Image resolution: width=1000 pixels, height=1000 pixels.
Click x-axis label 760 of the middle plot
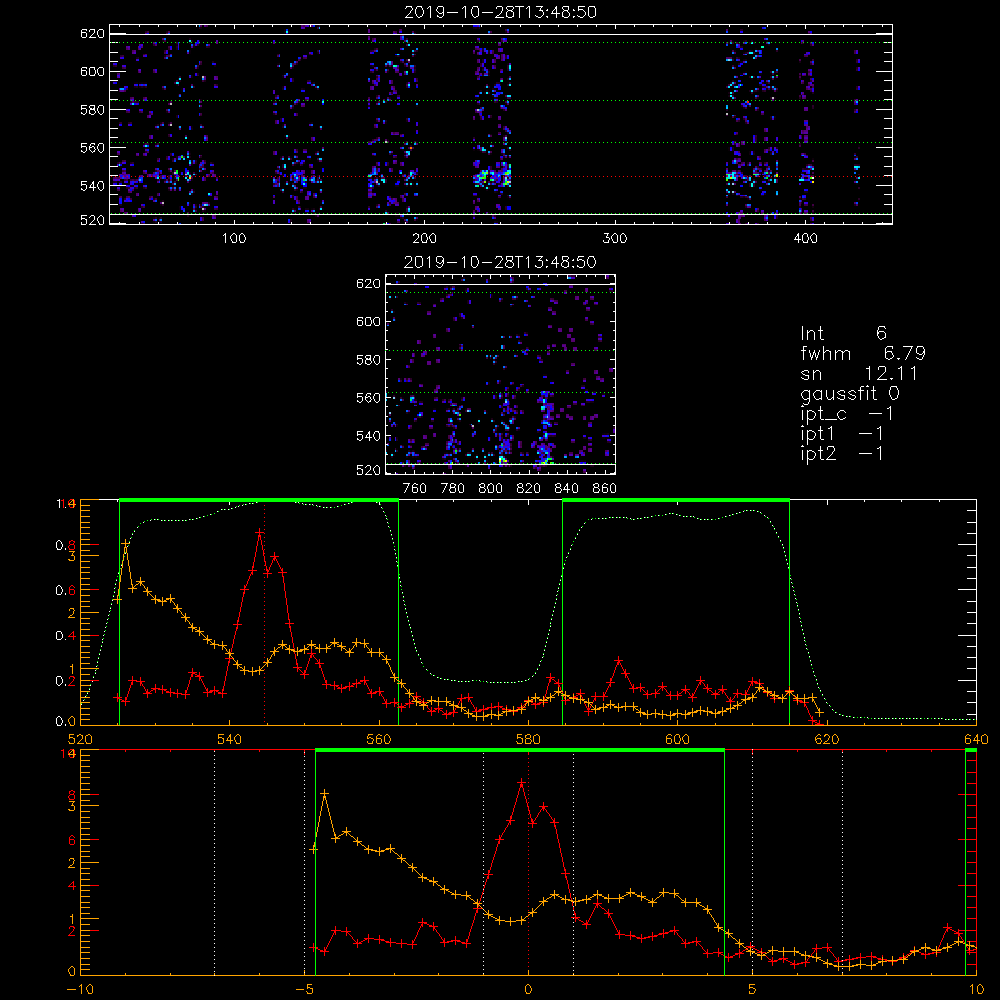click(x=415, y=489)
